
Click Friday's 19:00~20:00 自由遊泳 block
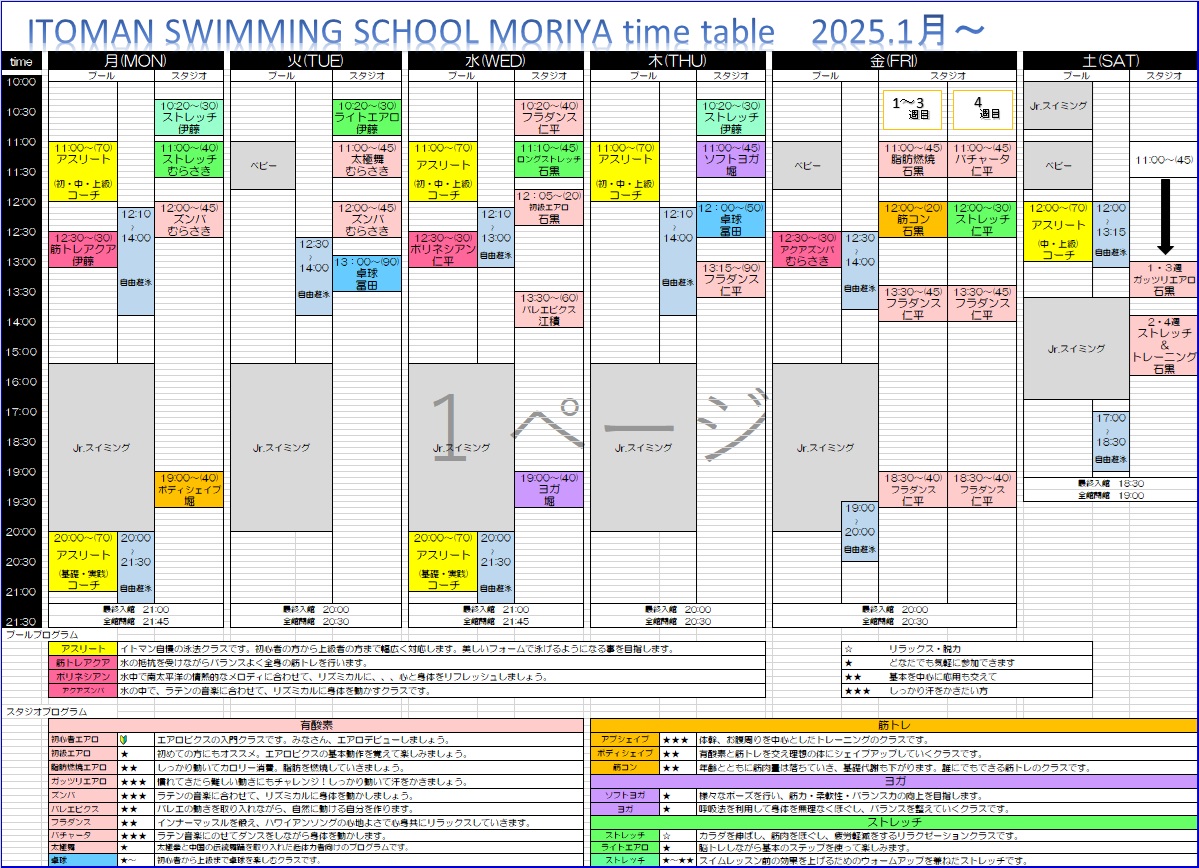[x=860, y=532]
